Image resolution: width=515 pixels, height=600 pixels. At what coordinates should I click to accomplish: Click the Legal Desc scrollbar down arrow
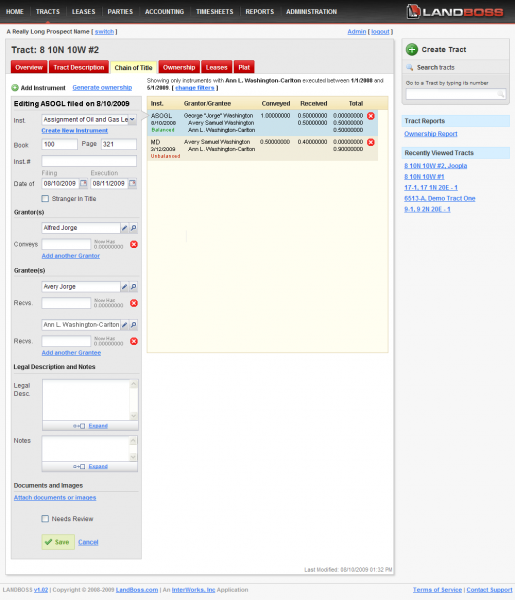tap(134, 416)
